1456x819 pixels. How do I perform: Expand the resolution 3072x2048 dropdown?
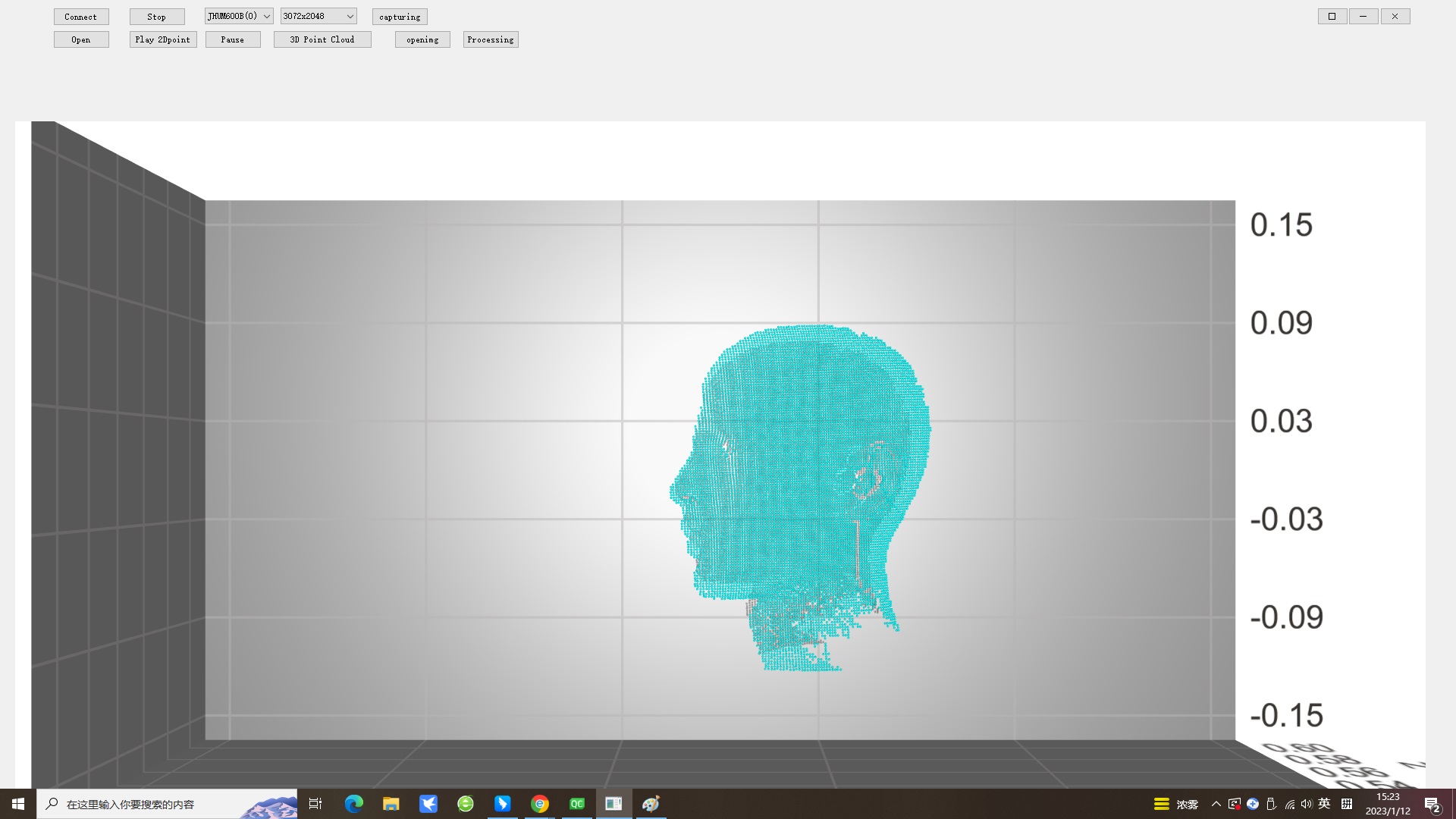(x=349, y=16)
